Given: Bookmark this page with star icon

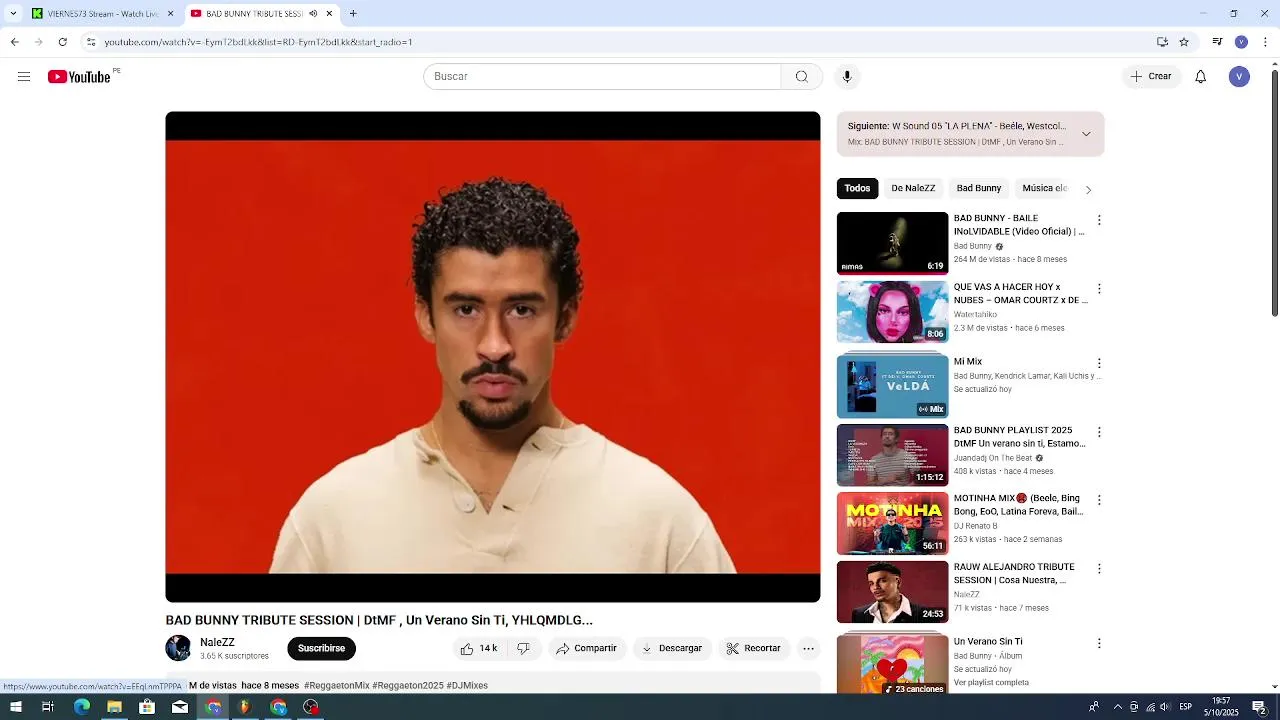Looking at the screenshot, I should (1184, 42).
